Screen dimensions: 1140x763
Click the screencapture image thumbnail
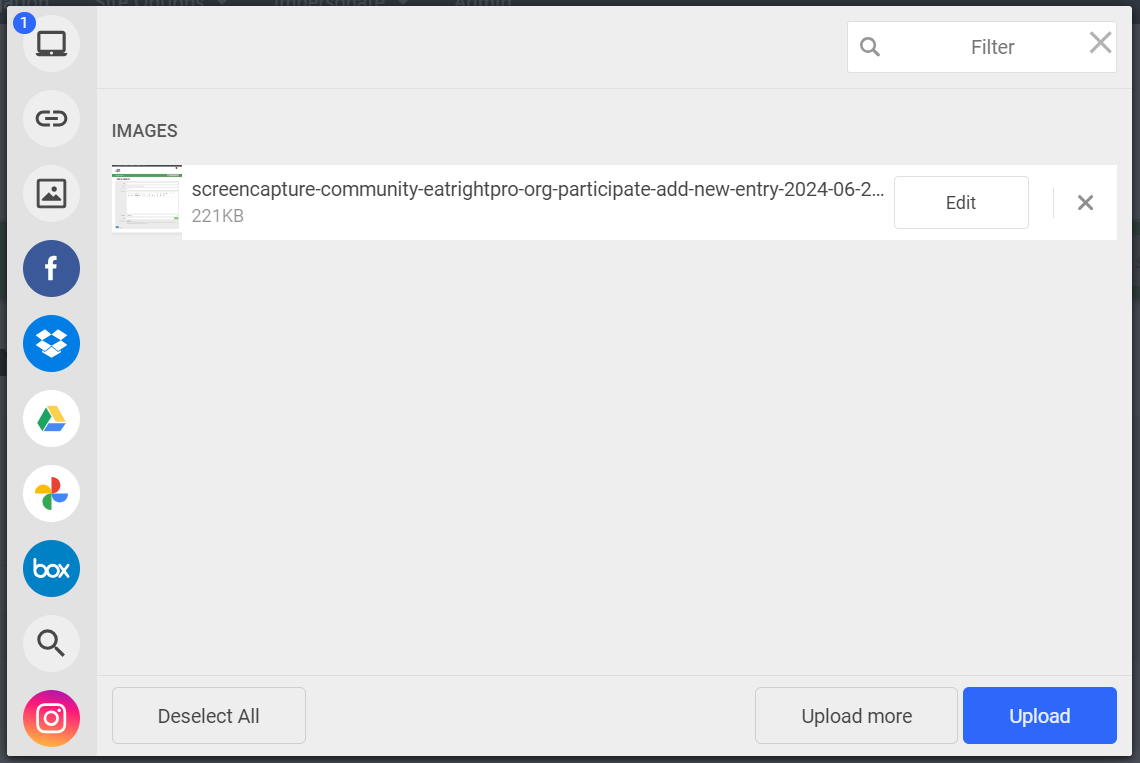146,200
